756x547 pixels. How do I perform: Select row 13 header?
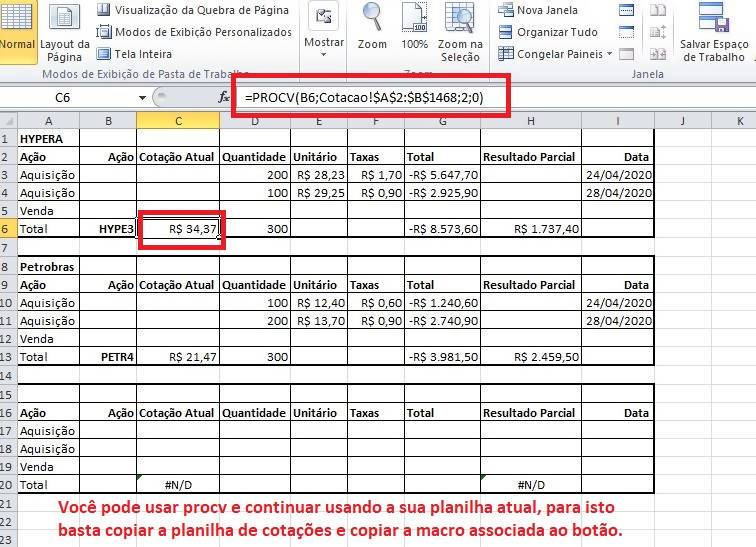pos(8,357)
